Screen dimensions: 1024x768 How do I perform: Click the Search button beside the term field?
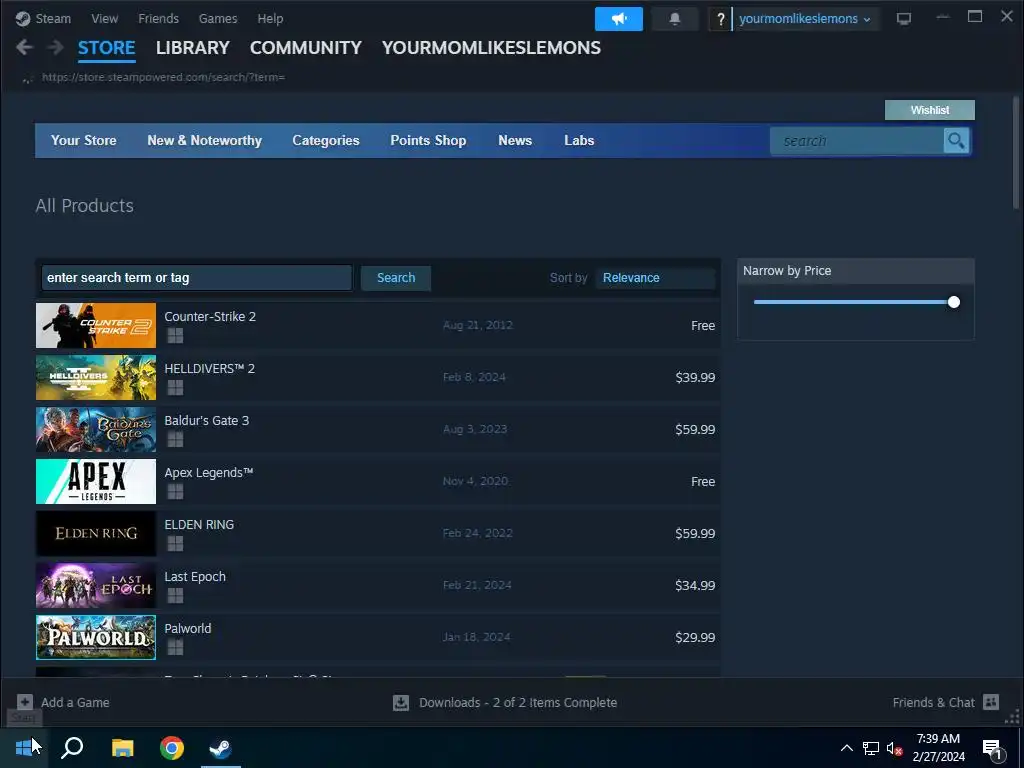pos(396,278)
